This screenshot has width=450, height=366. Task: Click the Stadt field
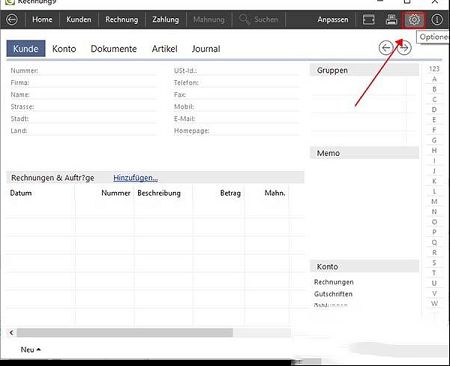click(83, 119)
